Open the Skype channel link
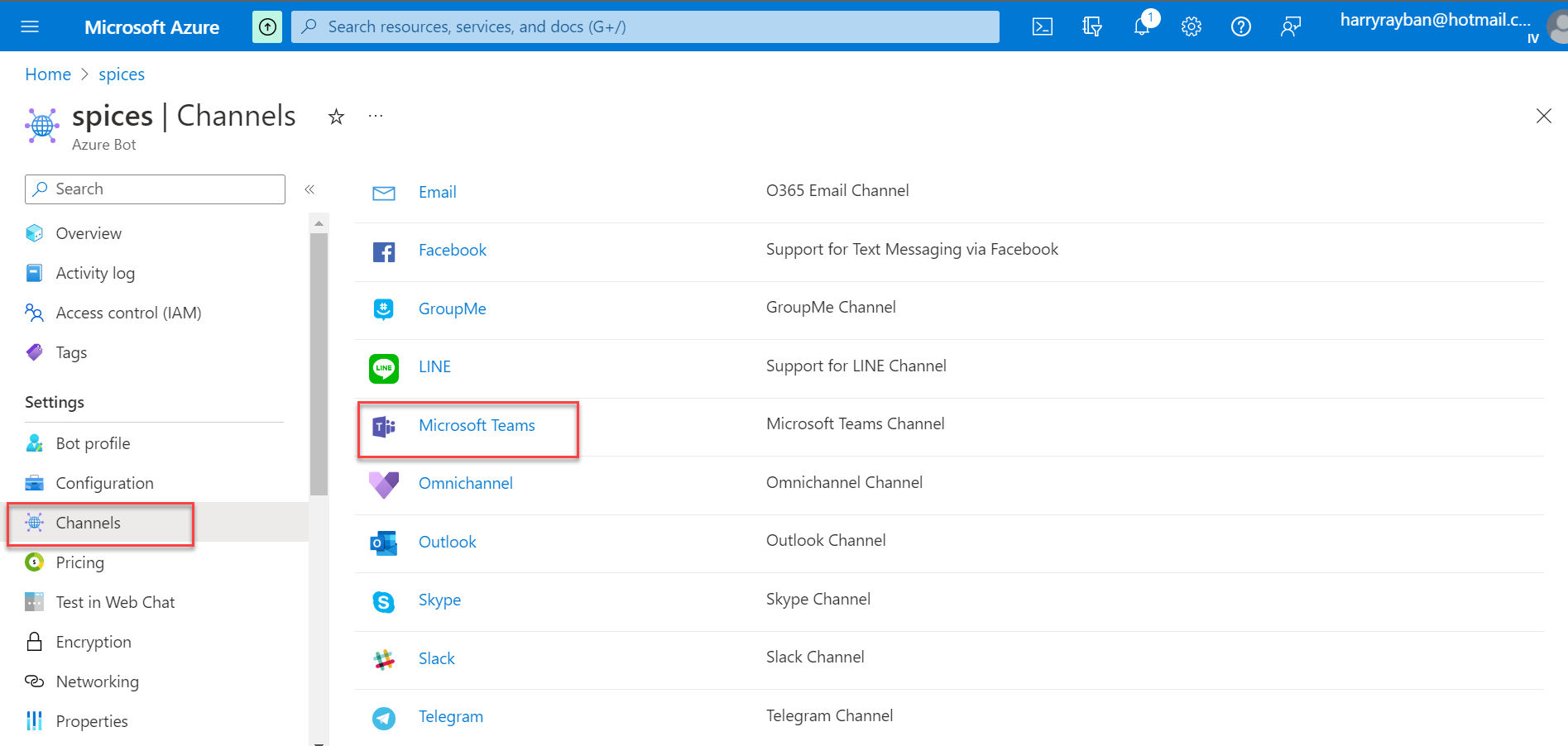This screenshot has width=1568, height=746. coord(439,600)
